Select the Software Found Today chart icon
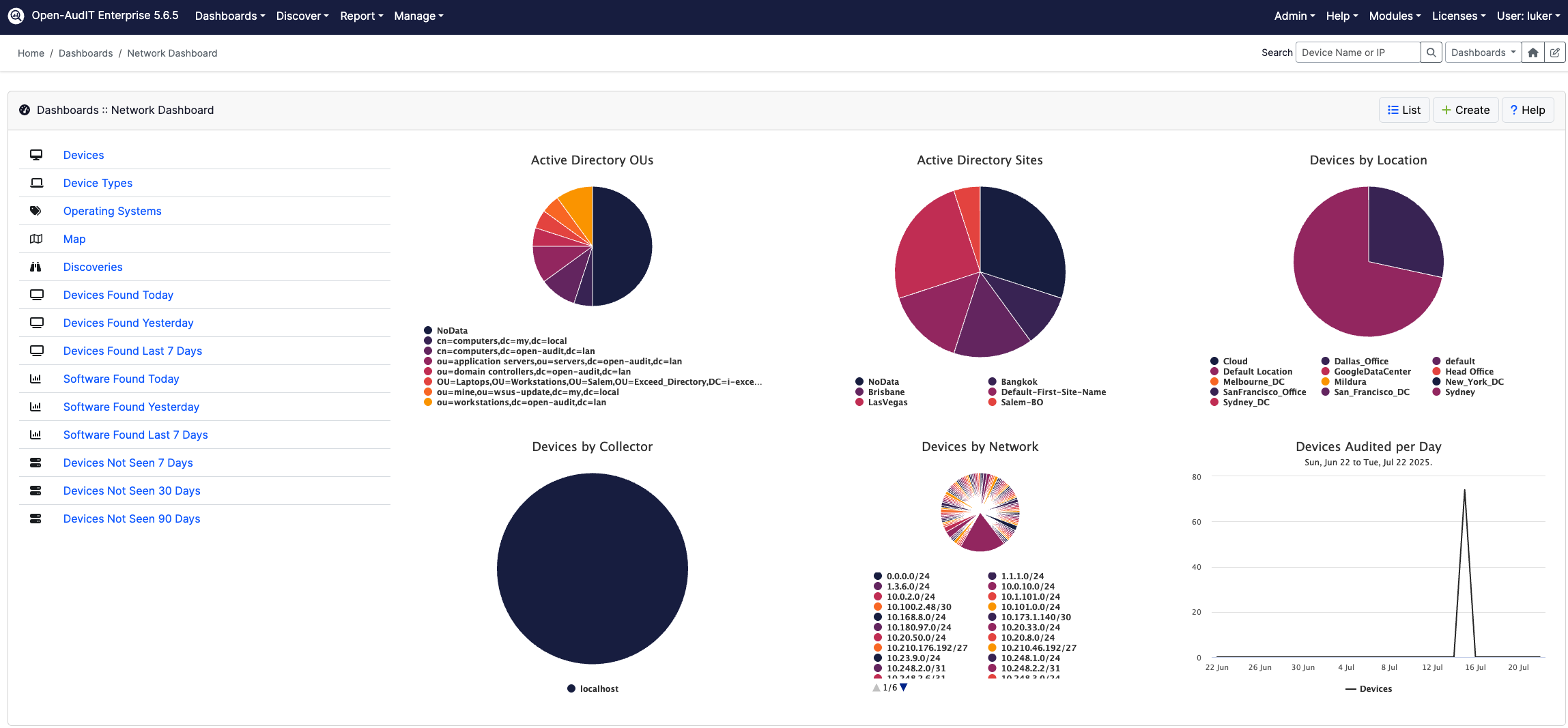Image resolution: width=1568 pixels, height=728 pixels. 36,379
